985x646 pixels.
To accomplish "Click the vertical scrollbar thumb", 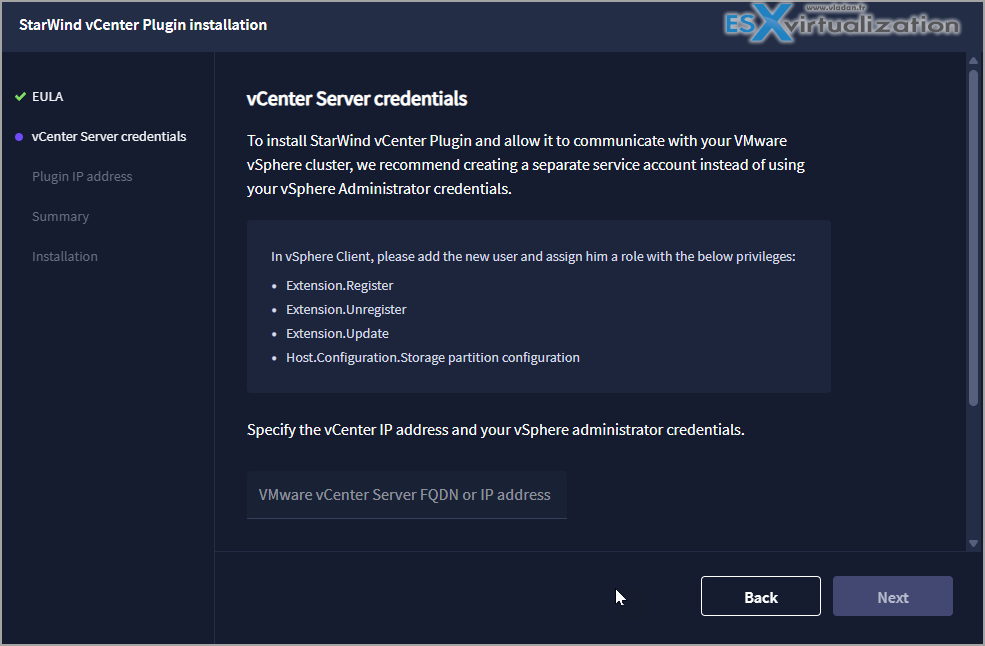I will point(973,238).
